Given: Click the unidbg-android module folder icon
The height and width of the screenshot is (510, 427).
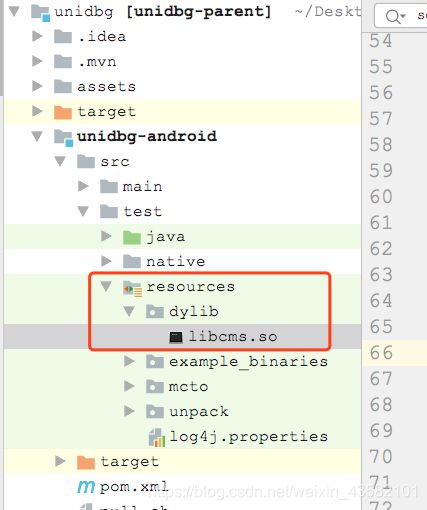Looking at the screenshot, I should pos(63,137).
